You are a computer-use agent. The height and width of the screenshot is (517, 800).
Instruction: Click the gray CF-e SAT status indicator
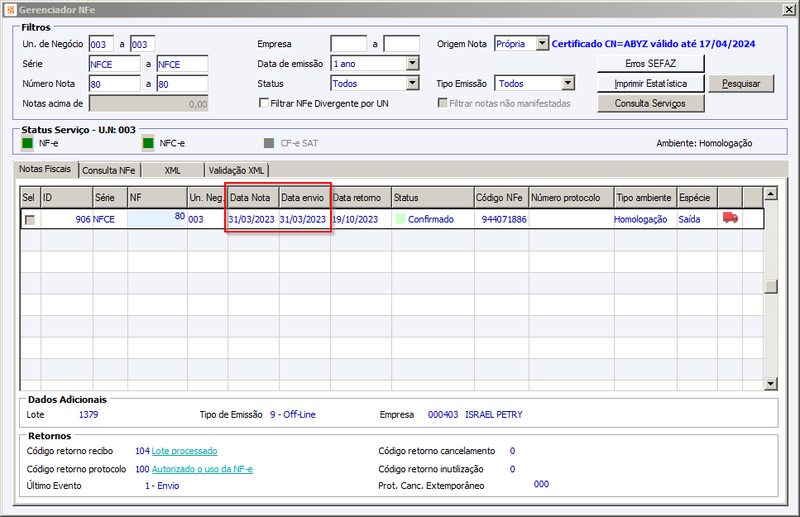(269, 143)
